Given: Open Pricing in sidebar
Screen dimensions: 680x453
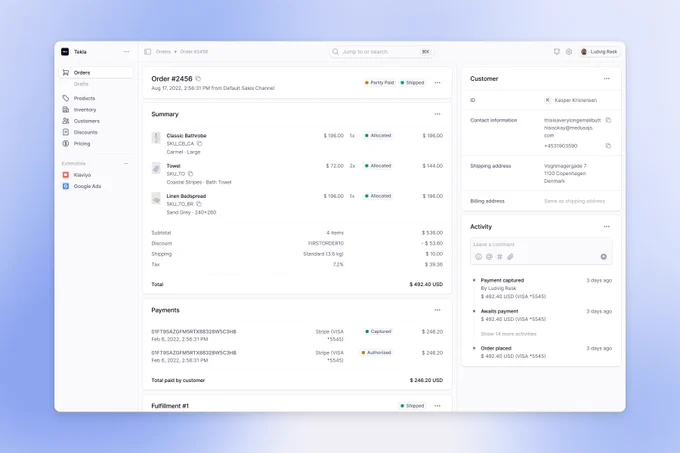Looking at the screenshot, I should click(82, 143).
